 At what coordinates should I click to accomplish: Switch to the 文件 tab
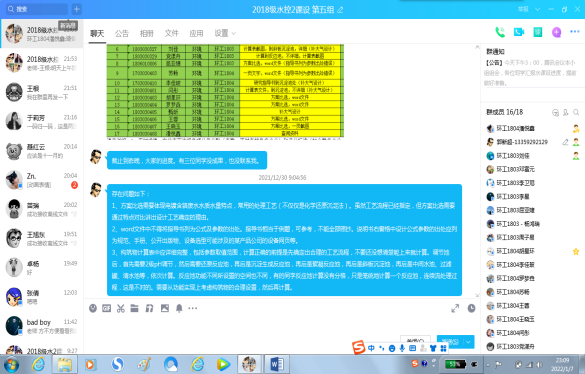pyautogui.click(x=171, y=33)
